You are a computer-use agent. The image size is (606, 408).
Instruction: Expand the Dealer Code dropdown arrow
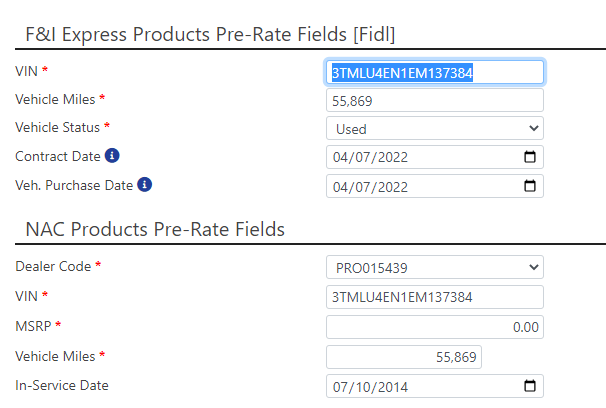[x=534, y=267]
